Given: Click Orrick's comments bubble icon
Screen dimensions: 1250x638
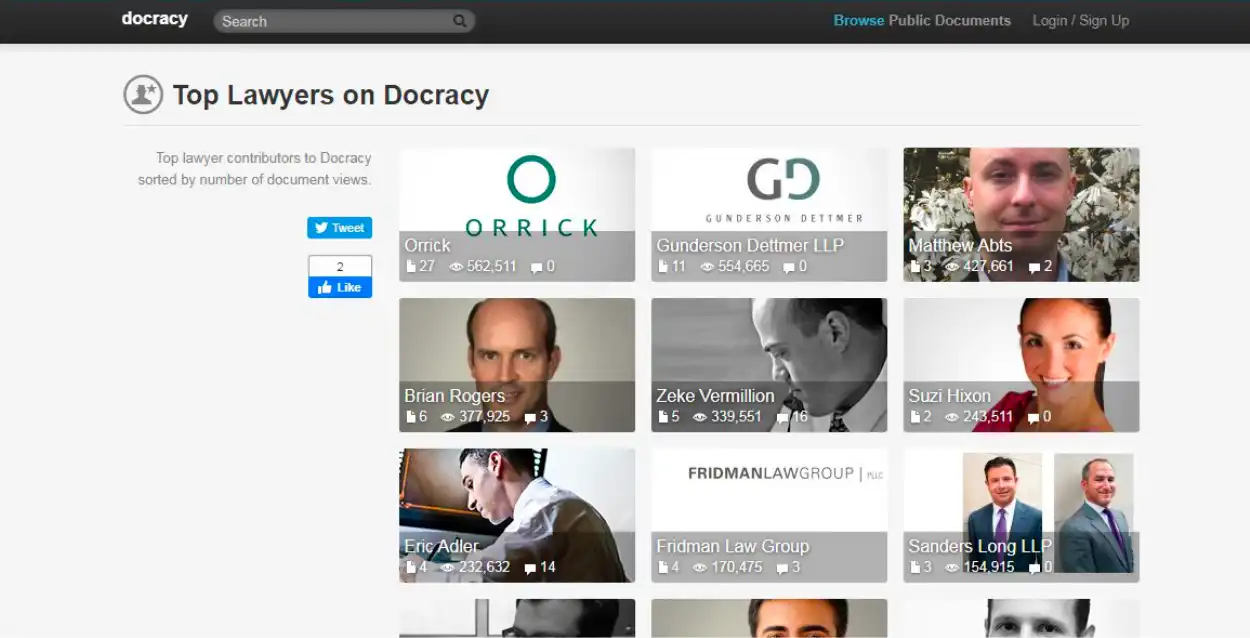Looking at the screenshot, I should (x=536, y=268).
